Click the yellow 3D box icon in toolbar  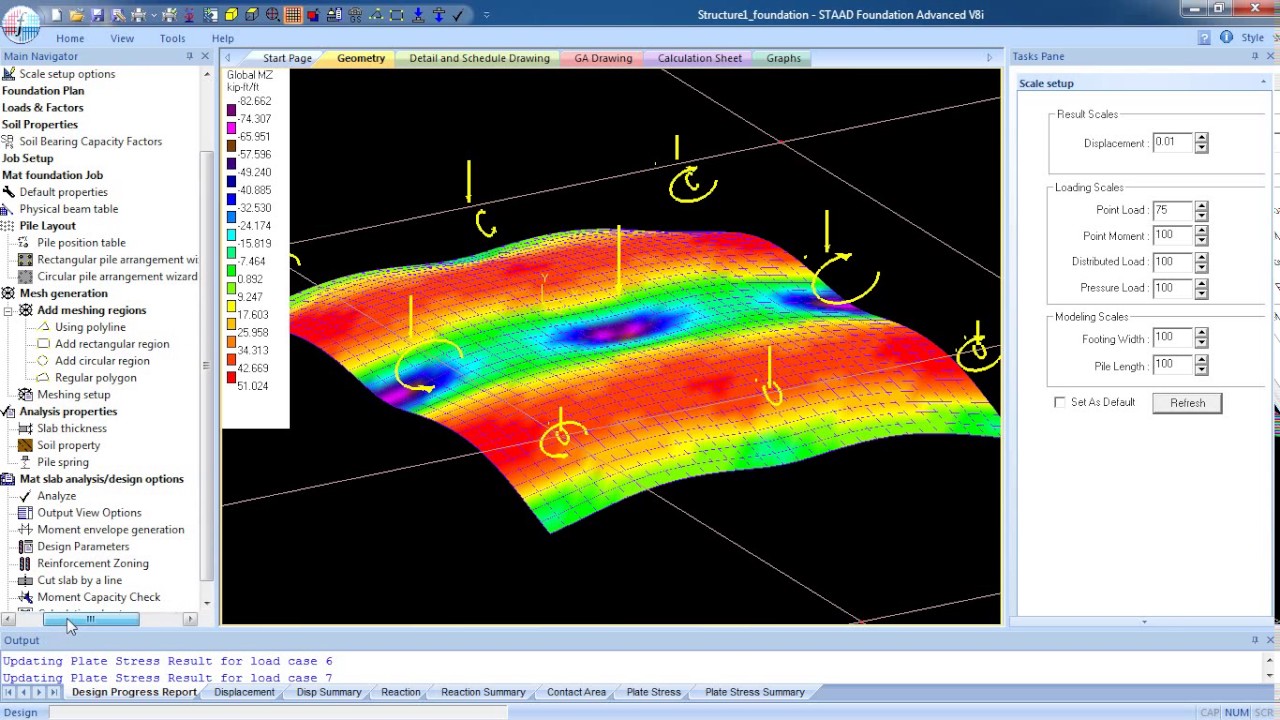coord(231,15)
